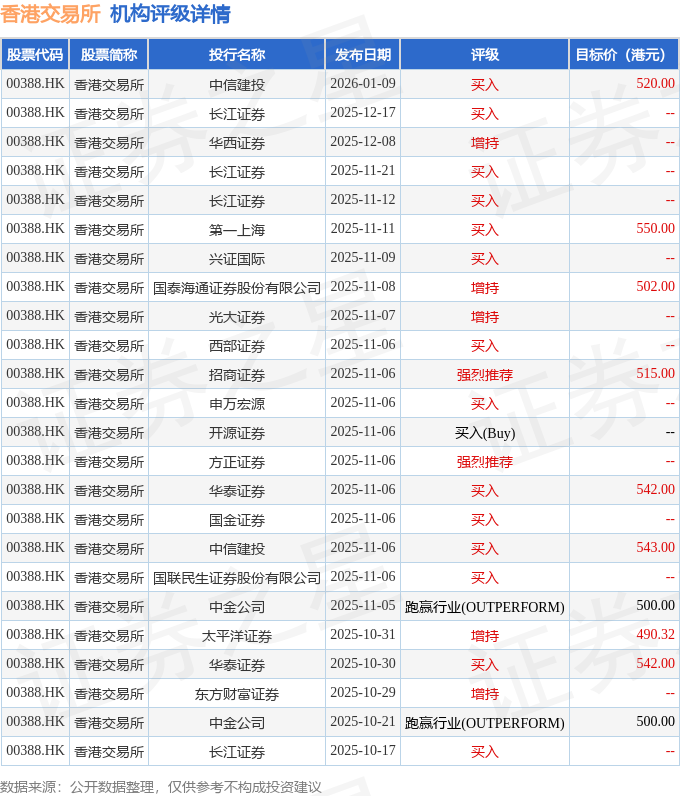Screen dimensions: 680x796
Task: Click the 2025-10-30 date cell
Action: pos(363,662)
